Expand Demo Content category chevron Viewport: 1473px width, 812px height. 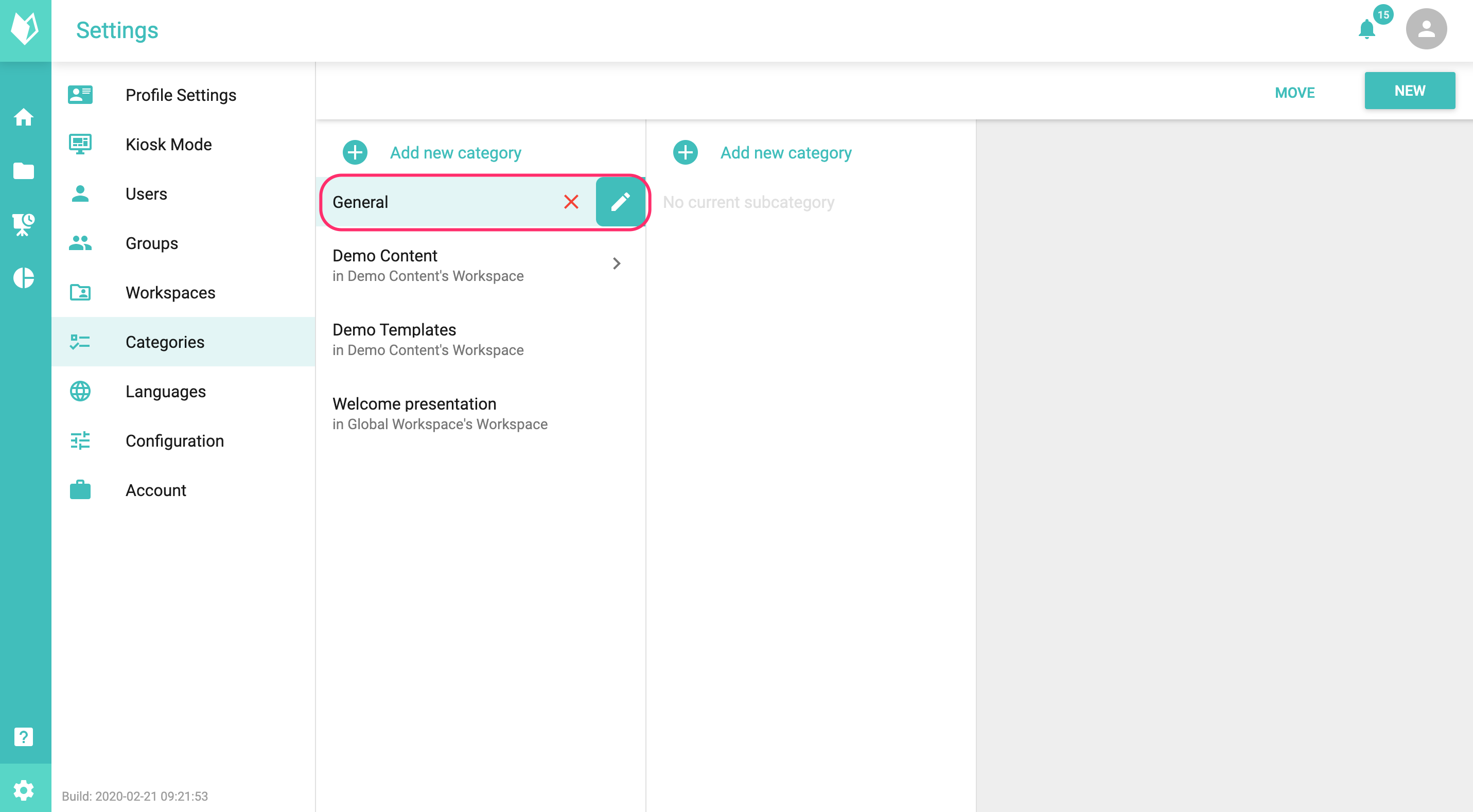617,263
